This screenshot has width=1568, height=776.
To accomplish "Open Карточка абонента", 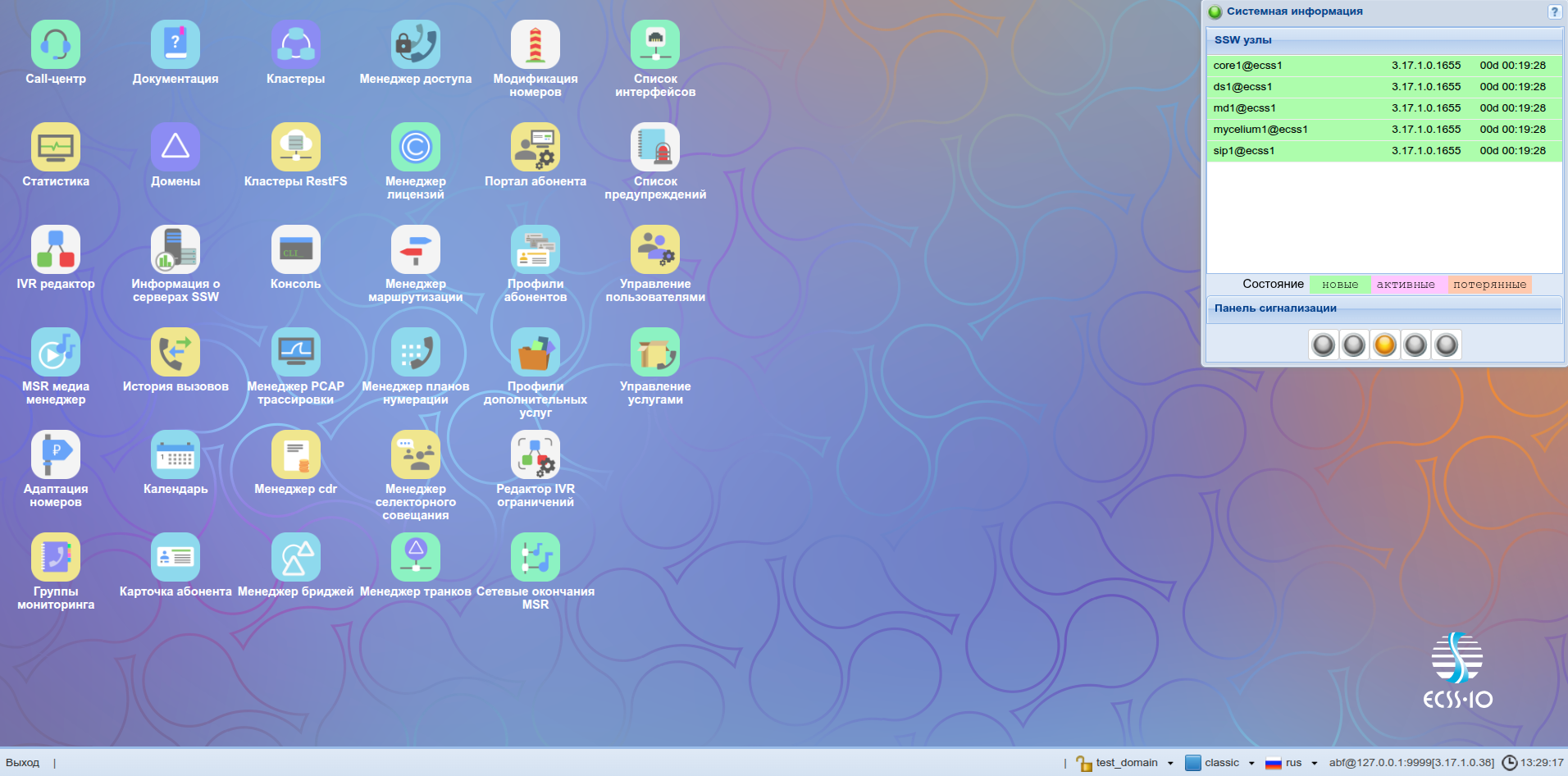I will tap(175, 557).
